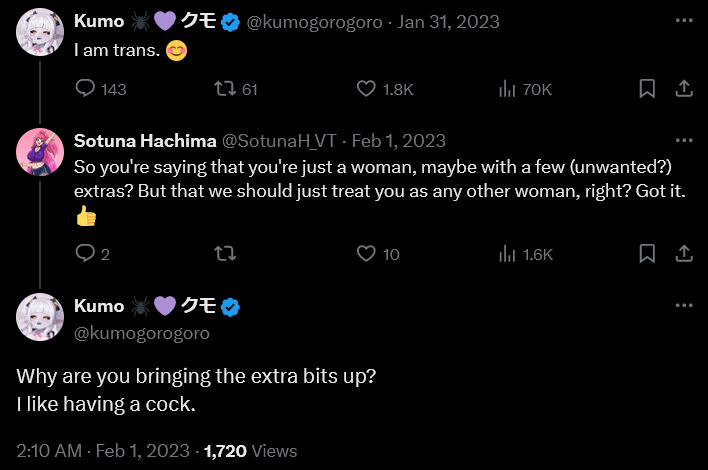Image resolution: width=708 pixels, height=470 pixels.
Task: Reply to Sotuna Hachima's tweet
Action: tap(86, 254)
